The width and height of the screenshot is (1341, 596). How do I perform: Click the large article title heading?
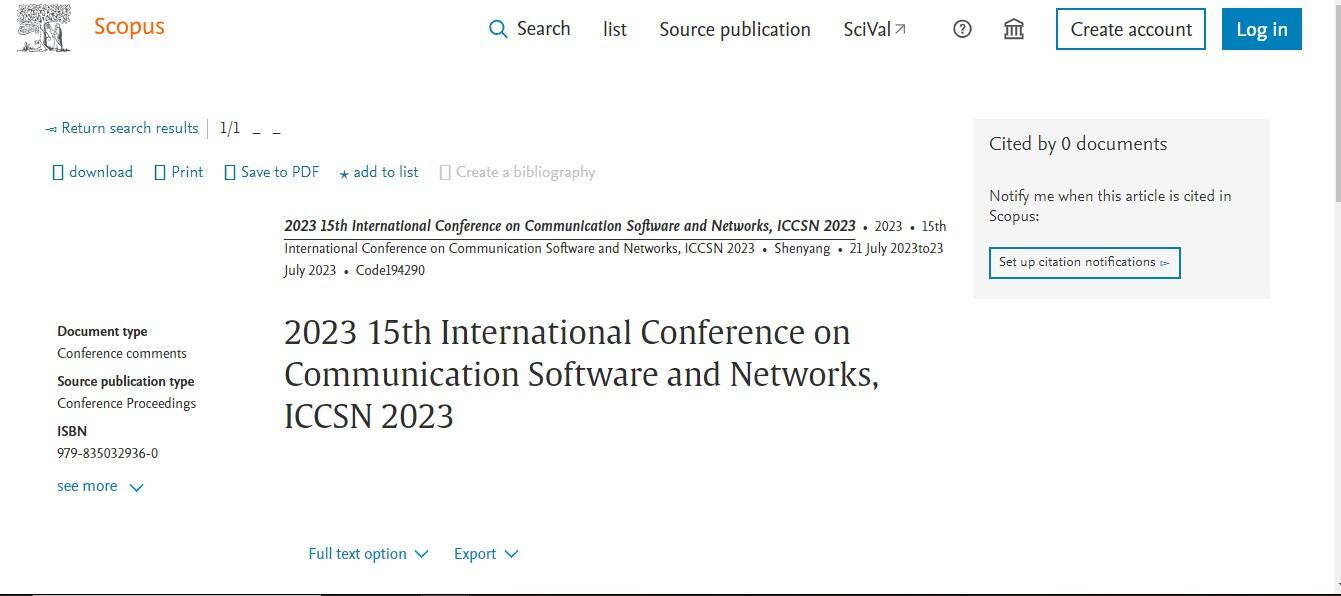pos(581,374)
